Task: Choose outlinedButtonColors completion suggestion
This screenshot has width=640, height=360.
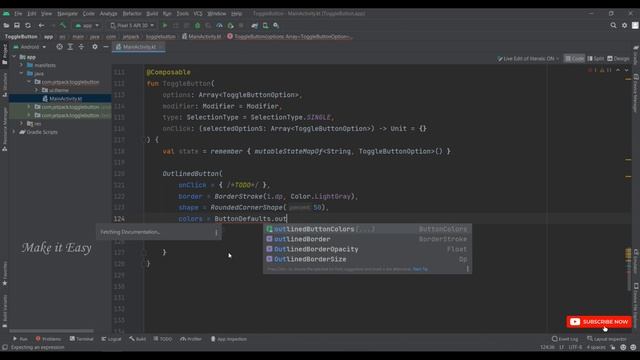Action: tap(367, 229)
